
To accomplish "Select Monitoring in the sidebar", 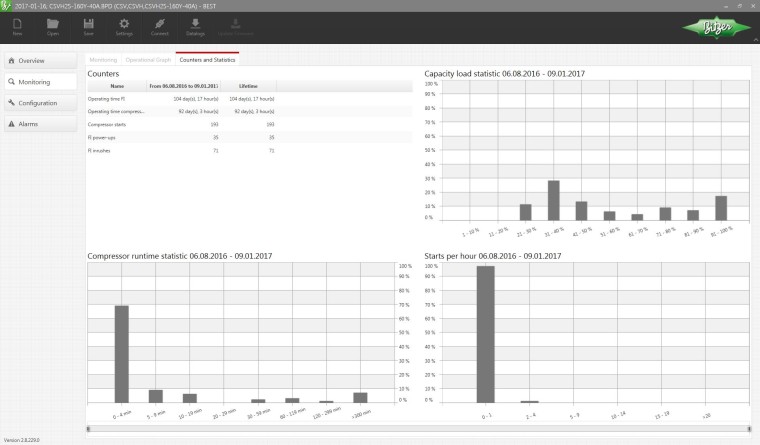I will pyautogui.click(x=39, y=82).
